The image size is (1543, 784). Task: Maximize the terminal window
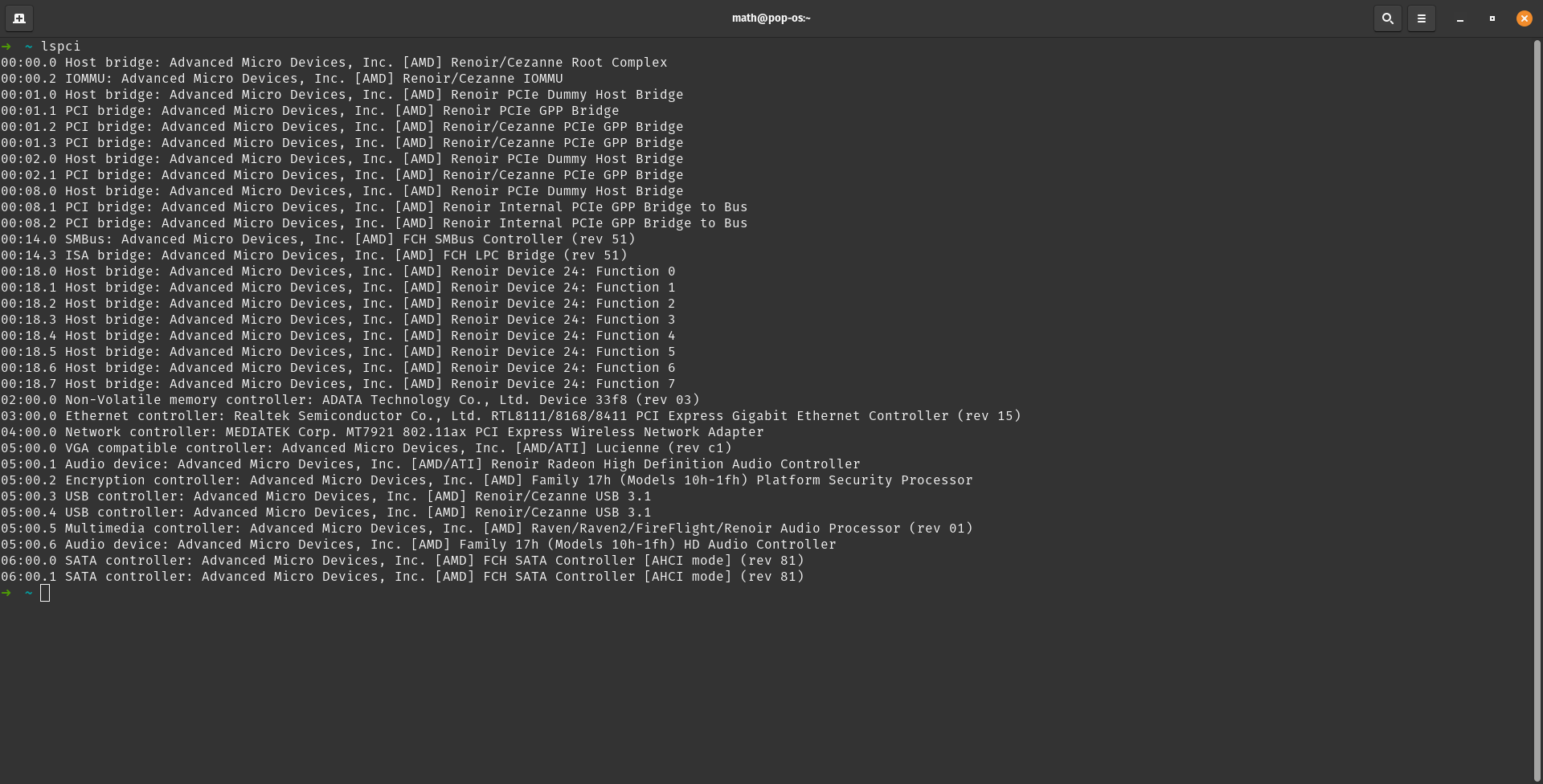point(1492,18)
